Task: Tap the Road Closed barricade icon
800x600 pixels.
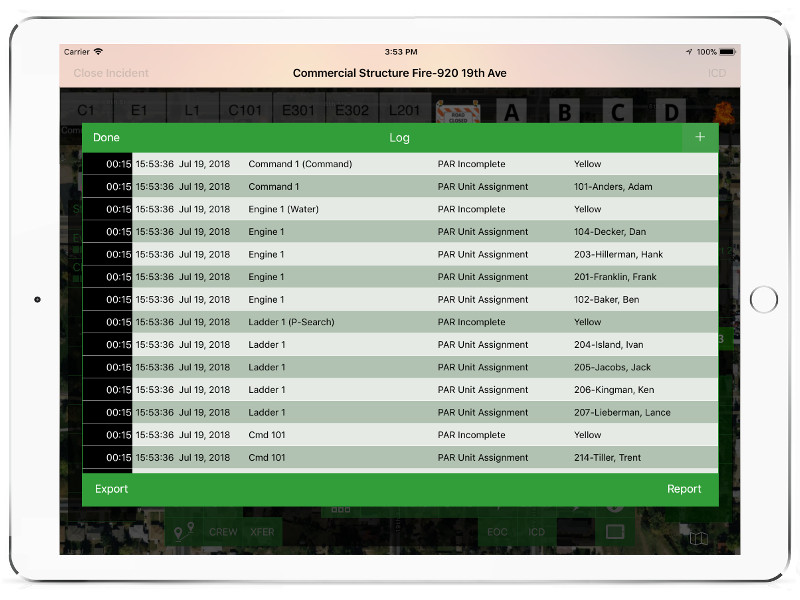Action: (x=460, y=110)
